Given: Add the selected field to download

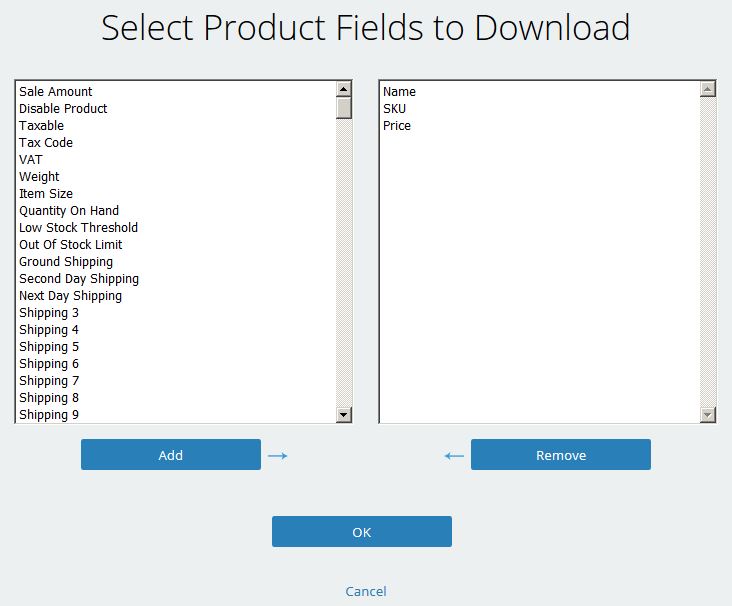Looking at the screenshot, I should pyautogui.click(x=171, y=454).
